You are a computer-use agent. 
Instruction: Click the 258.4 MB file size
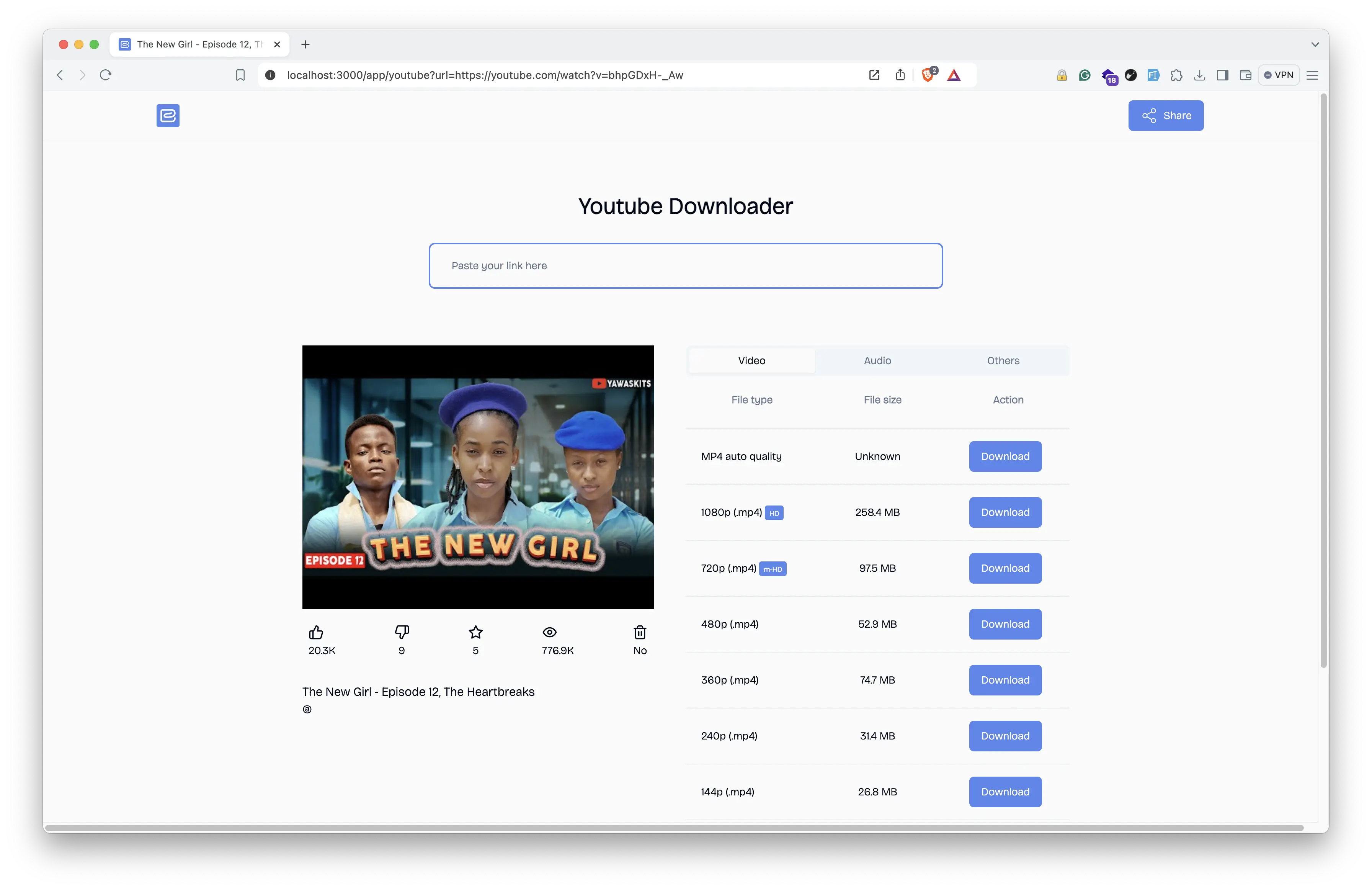pyautogui.click(x=877, y=512)
